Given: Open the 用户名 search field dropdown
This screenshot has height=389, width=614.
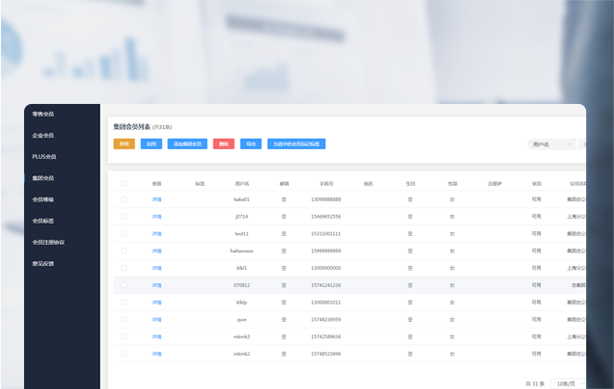Looking at the screenshot, I should point(552,144).
